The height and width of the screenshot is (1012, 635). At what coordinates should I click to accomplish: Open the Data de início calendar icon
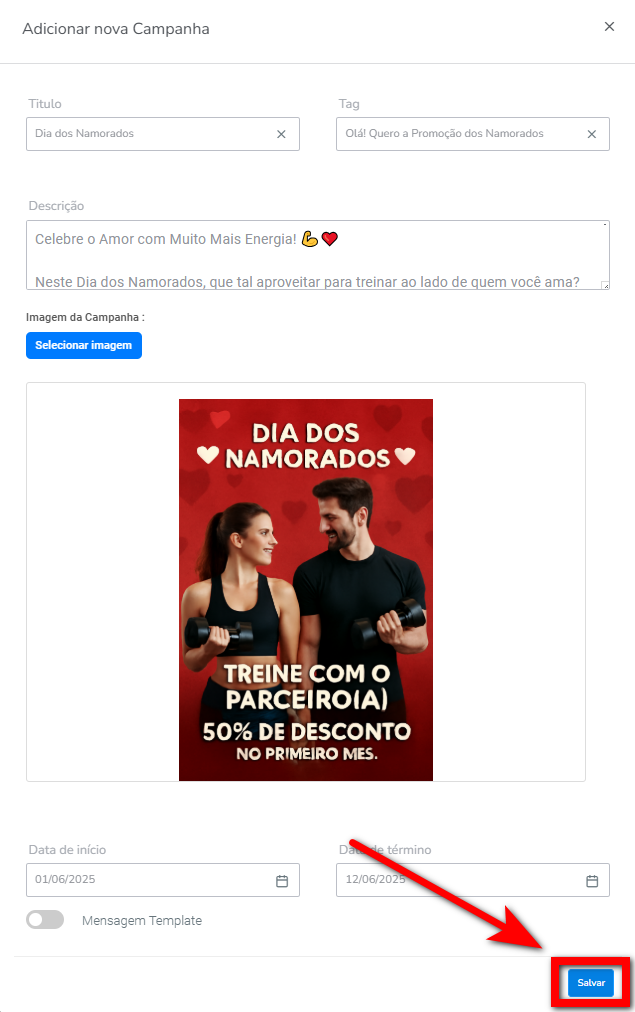coord(282,881)
